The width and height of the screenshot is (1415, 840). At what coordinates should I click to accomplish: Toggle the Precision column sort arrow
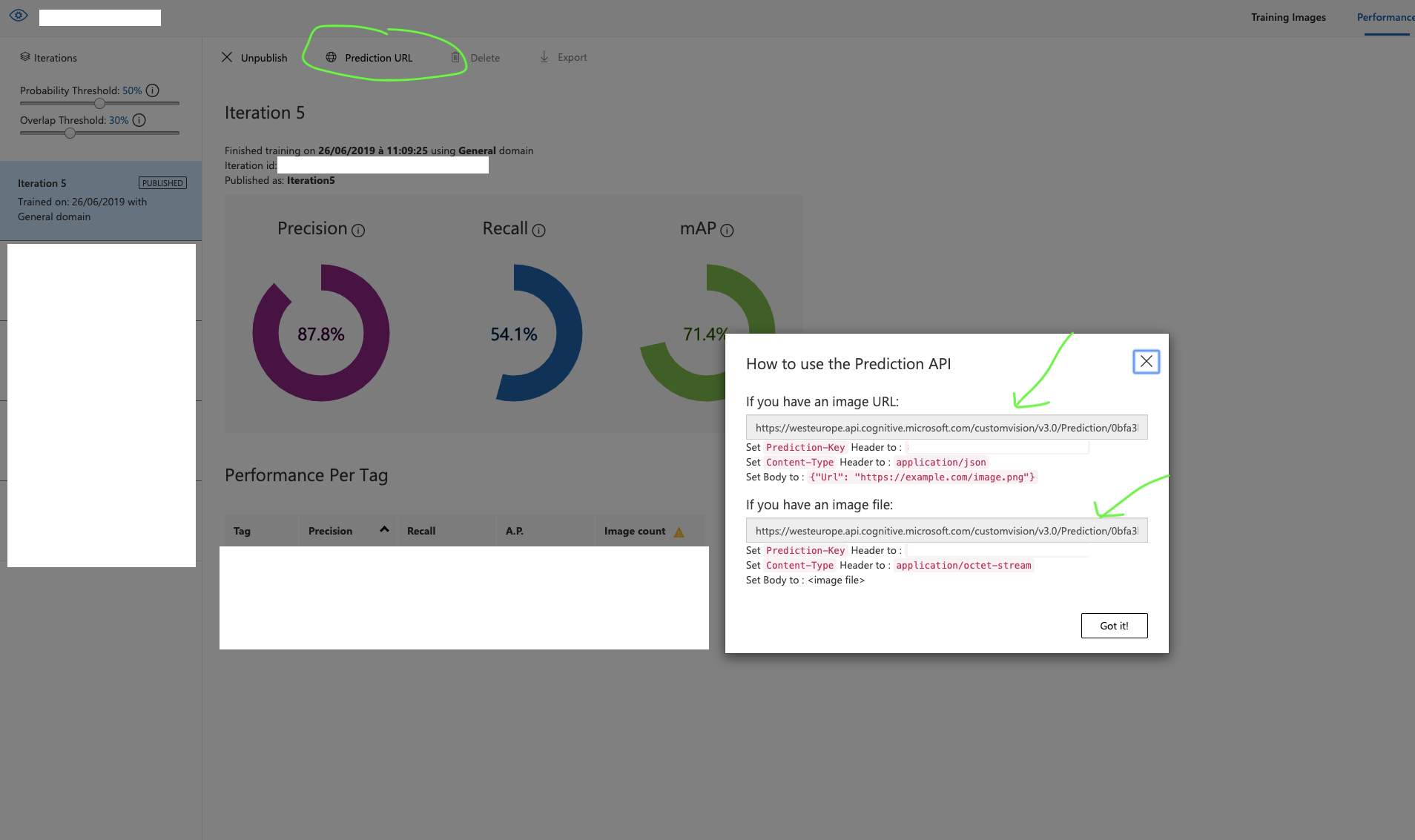tap(384, 529)
